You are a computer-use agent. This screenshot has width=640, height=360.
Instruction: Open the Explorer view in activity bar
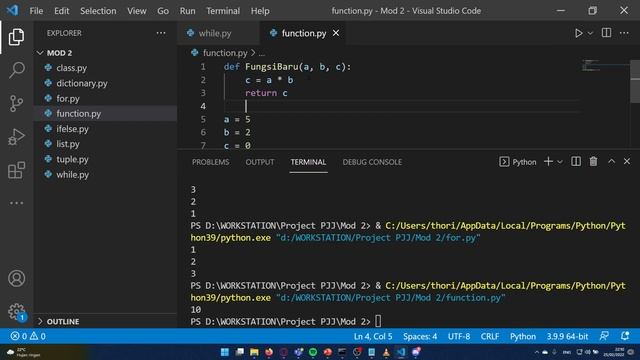click(16, 37)
